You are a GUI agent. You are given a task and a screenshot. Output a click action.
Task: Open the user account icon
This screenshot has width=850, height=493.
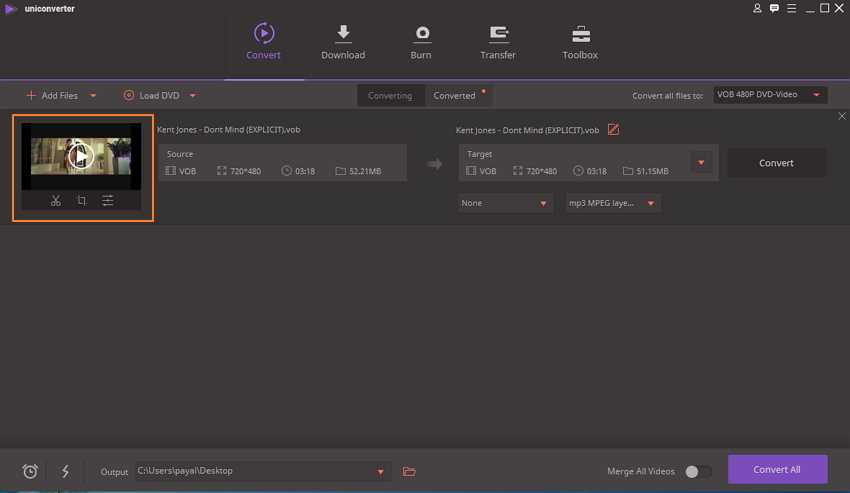[757, 8]
